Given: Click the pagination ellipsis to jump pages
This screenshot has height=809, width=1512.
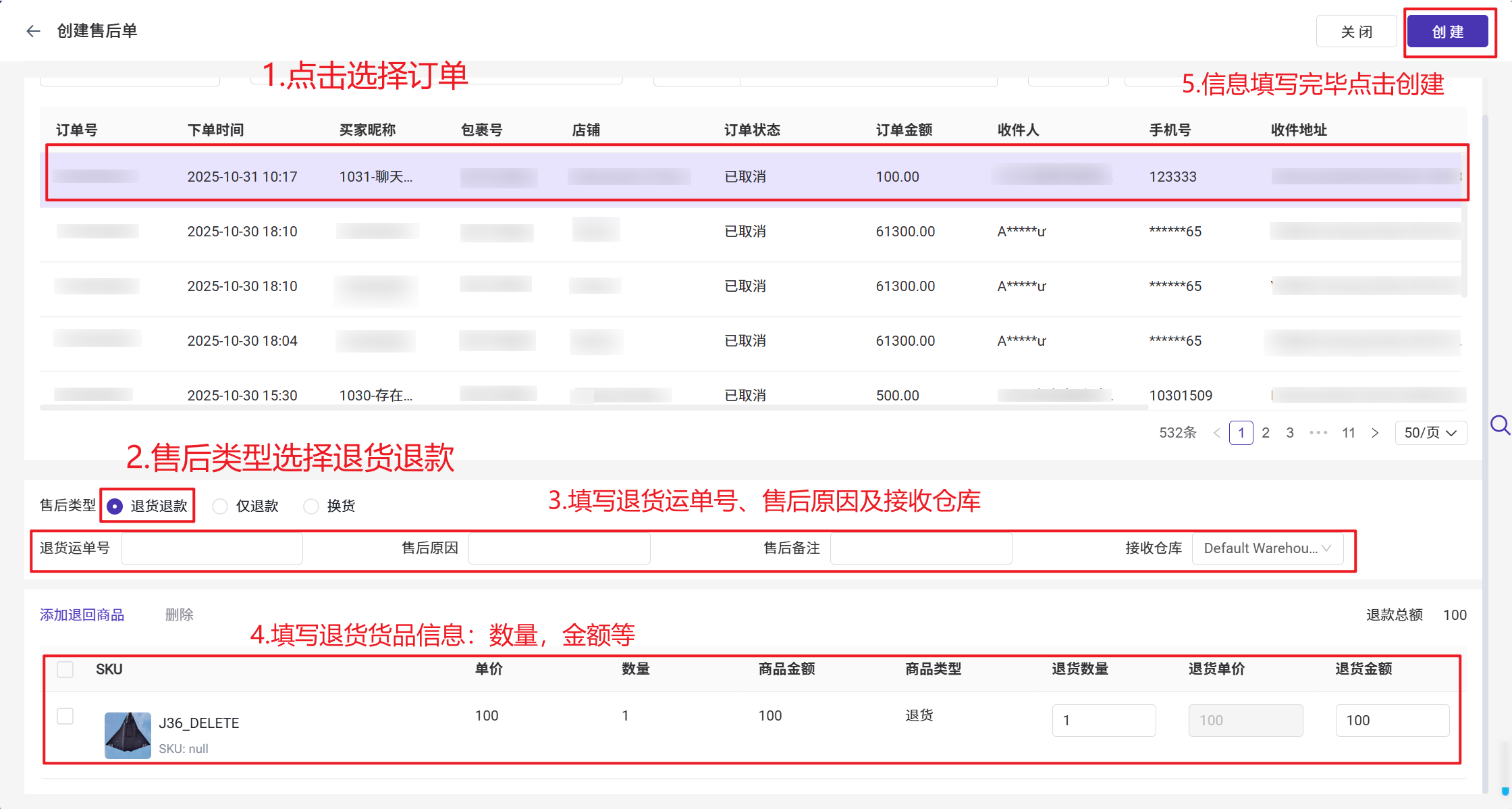Looking at the screenshot, I should point(1318,433).
